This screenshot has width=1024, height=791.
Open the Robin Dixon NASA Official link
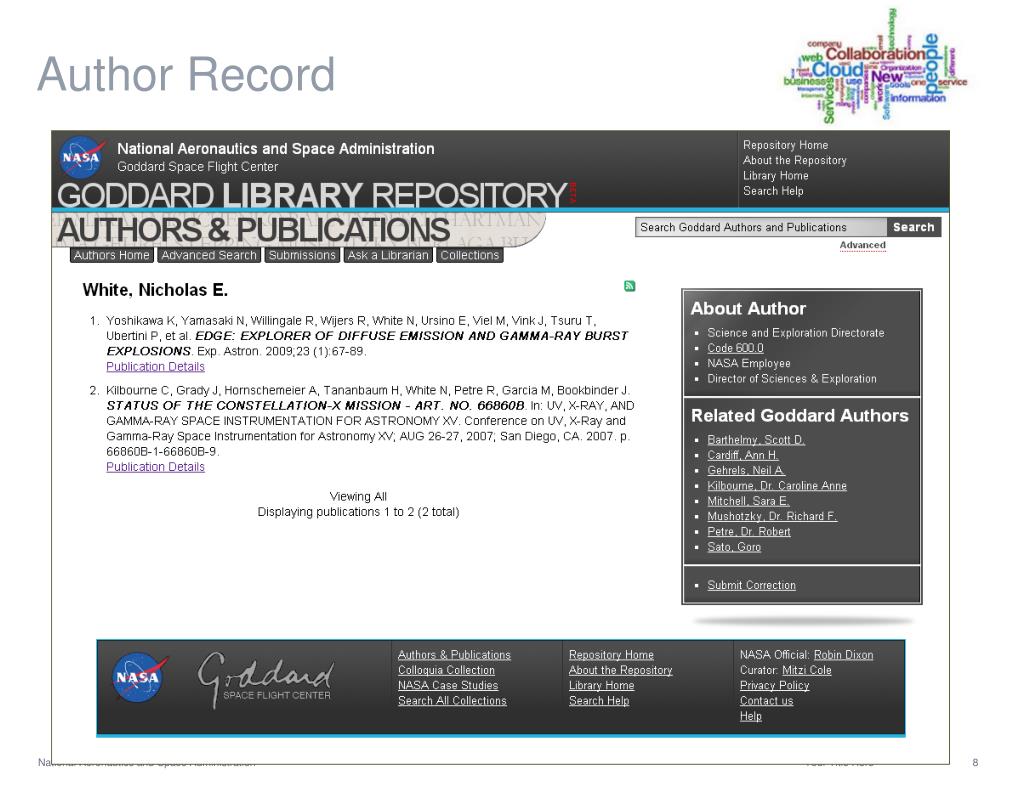tap(843, 654)
